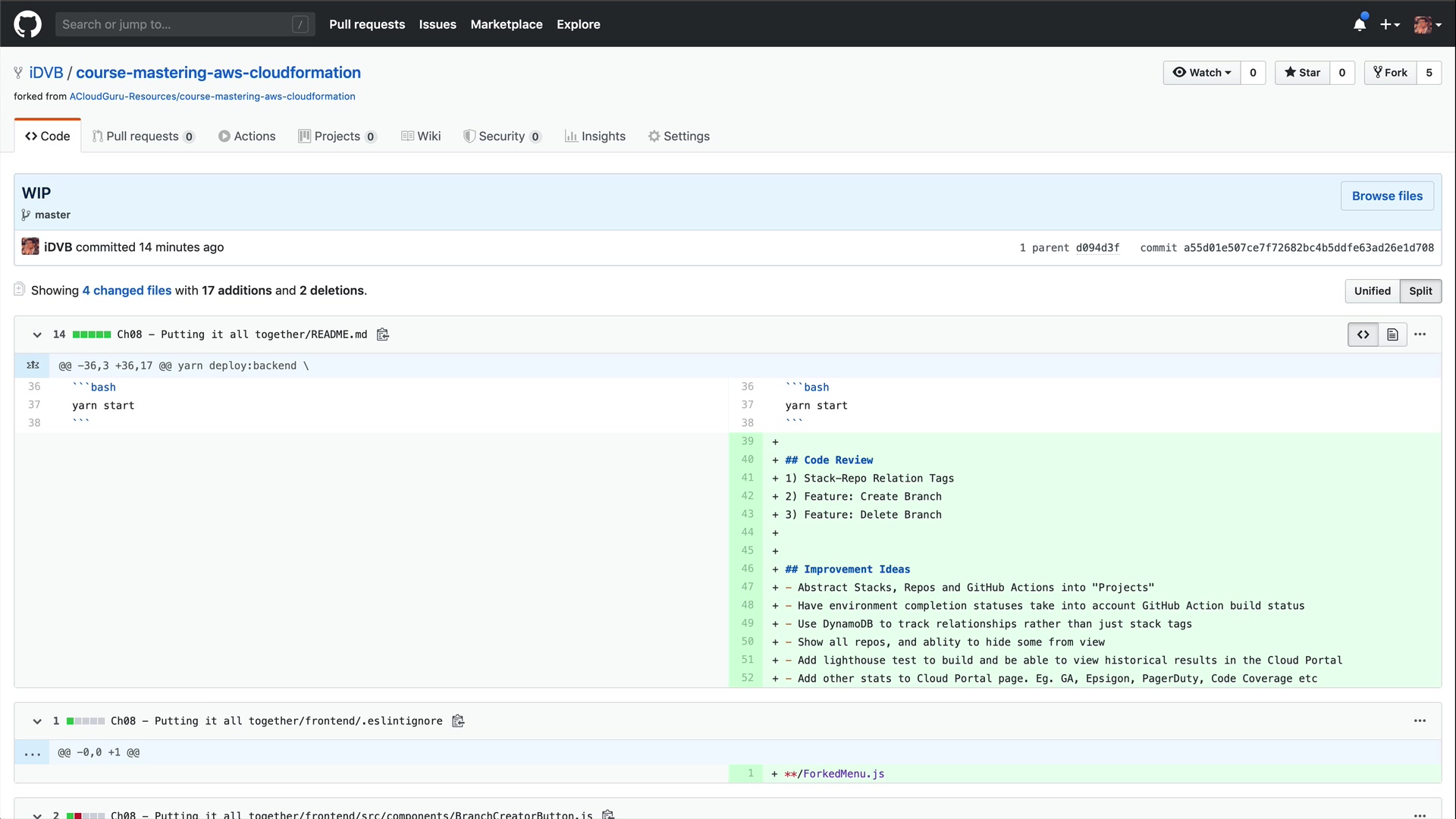Collapse the .eslintignore file diff
This screenshot has height=819, width=1456.
pos(37,721)
